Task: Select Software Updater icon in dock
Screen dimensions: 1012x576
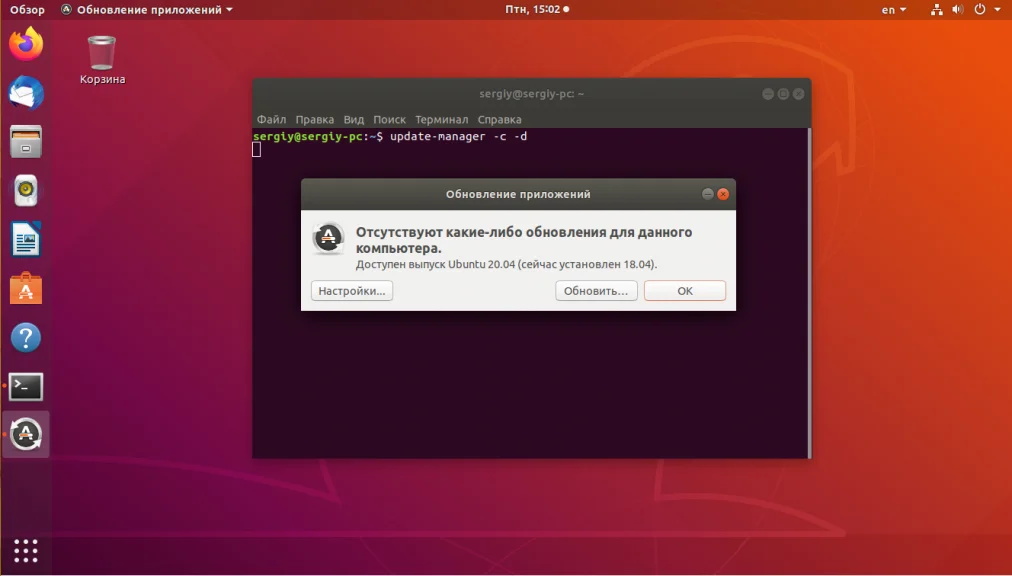Action: [26, 434]
